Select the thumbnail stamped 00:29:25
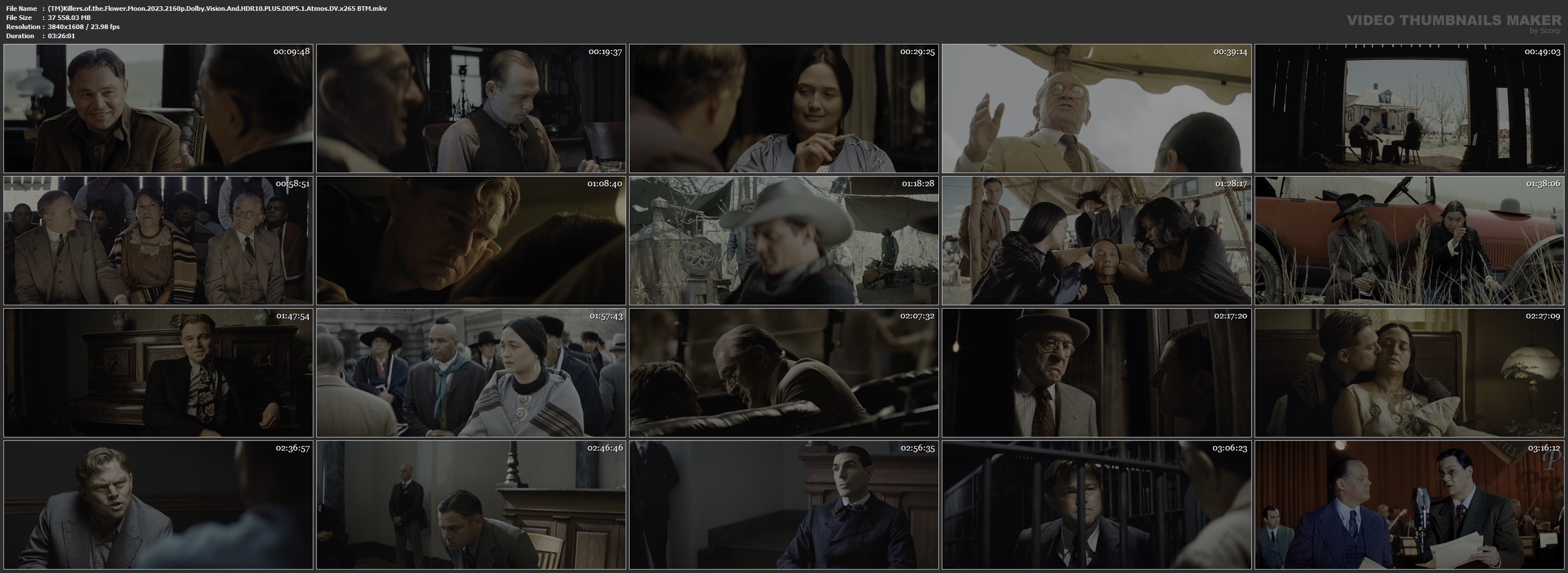This screenshot has height=573, width=1568. pyautogui.click(x=784, y=108)
